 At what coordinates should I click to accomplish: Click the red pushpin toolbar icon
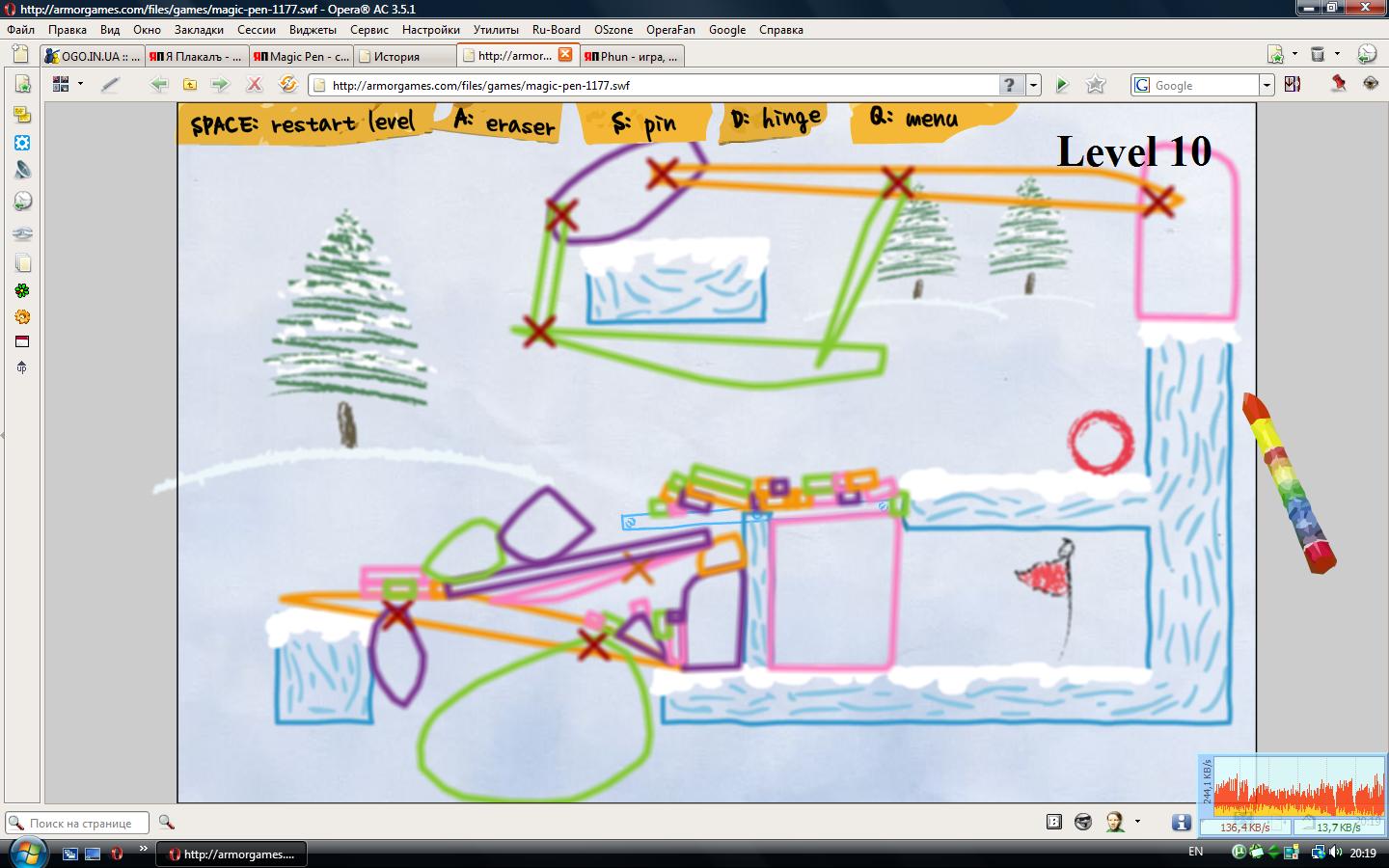coord(1338,84)
